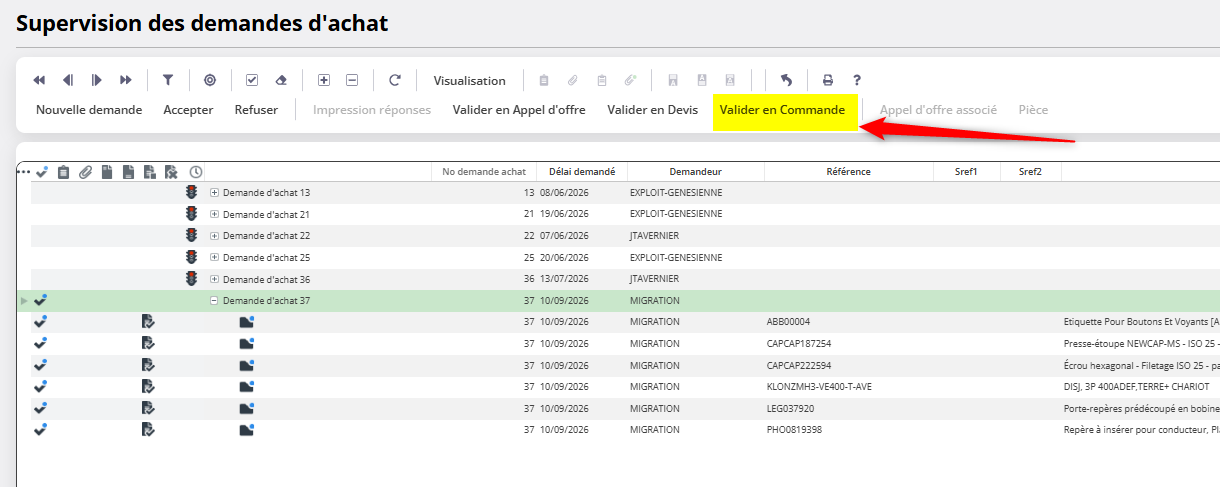Click checkmark on CAPCAP187254 row

pyautogui.click(x=41, y=343)
